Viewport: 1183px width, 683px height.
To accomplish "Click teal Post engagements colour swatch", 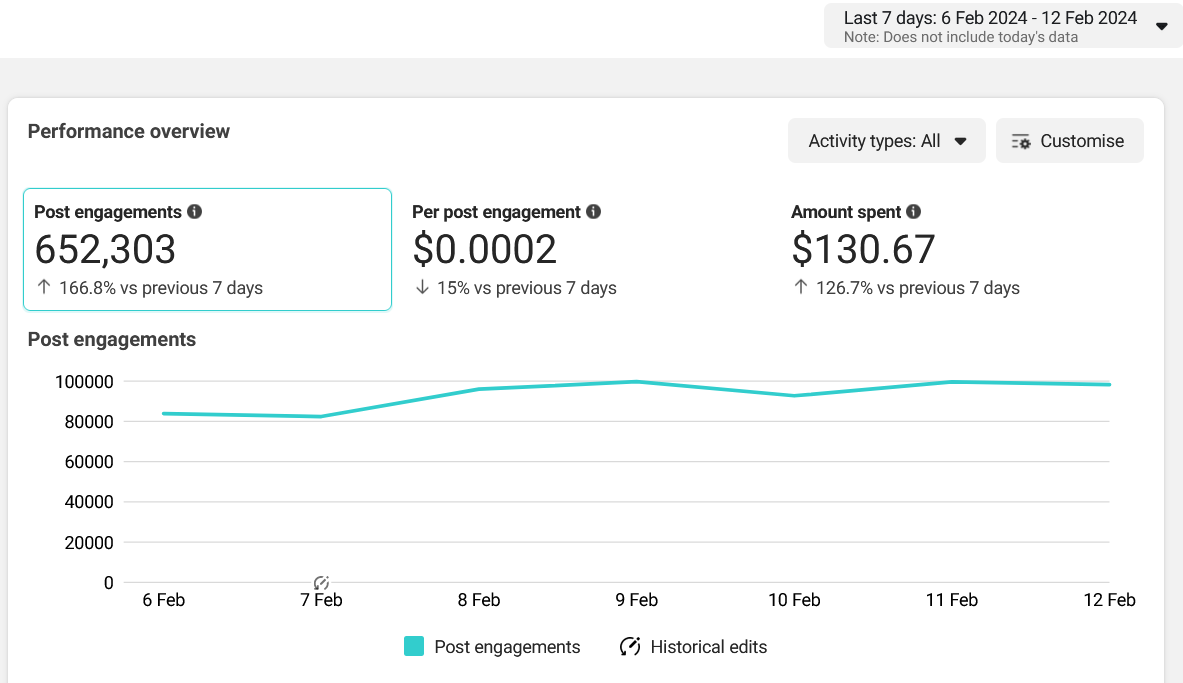I will coord(414,647).
